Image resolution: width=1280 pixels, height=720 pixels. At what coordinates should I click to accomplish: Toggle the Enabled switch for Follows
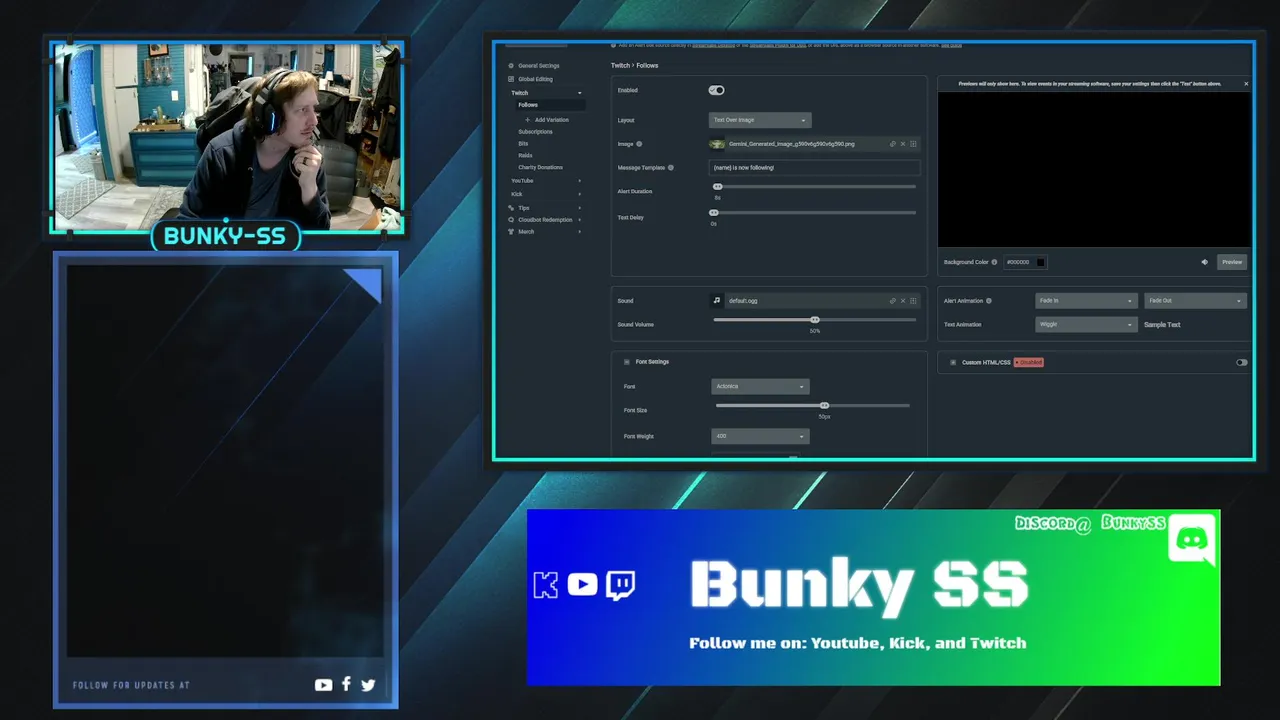(716, 90)
